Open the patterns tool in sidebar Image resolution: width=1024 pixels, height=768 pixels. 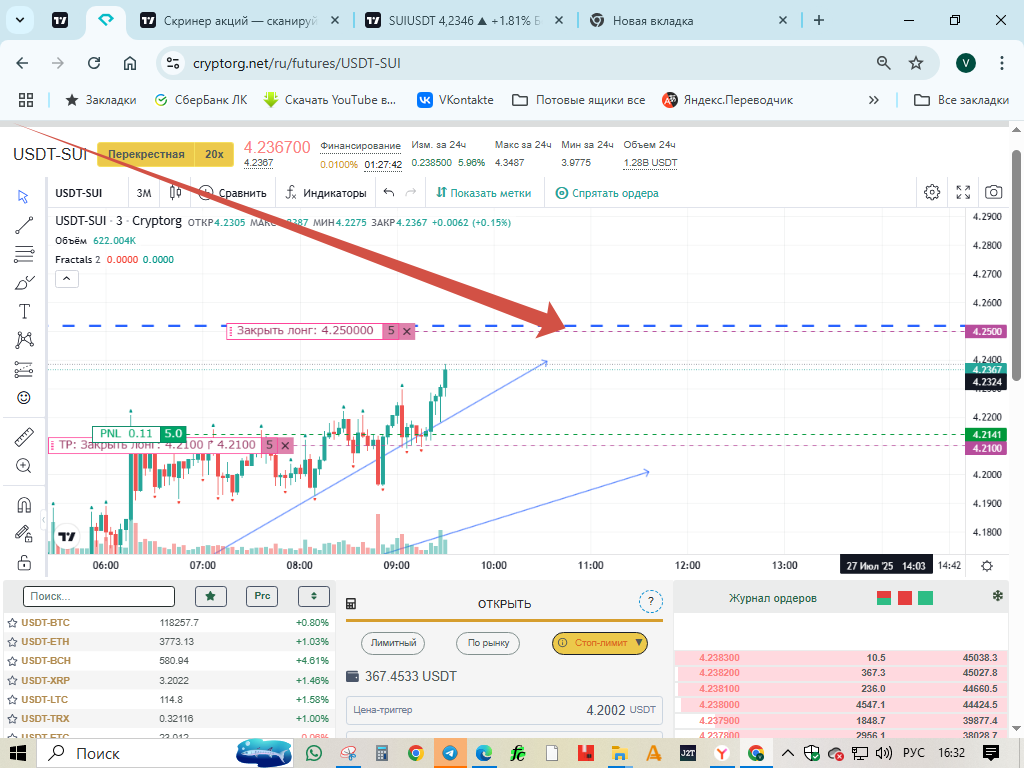coord(24,340)
